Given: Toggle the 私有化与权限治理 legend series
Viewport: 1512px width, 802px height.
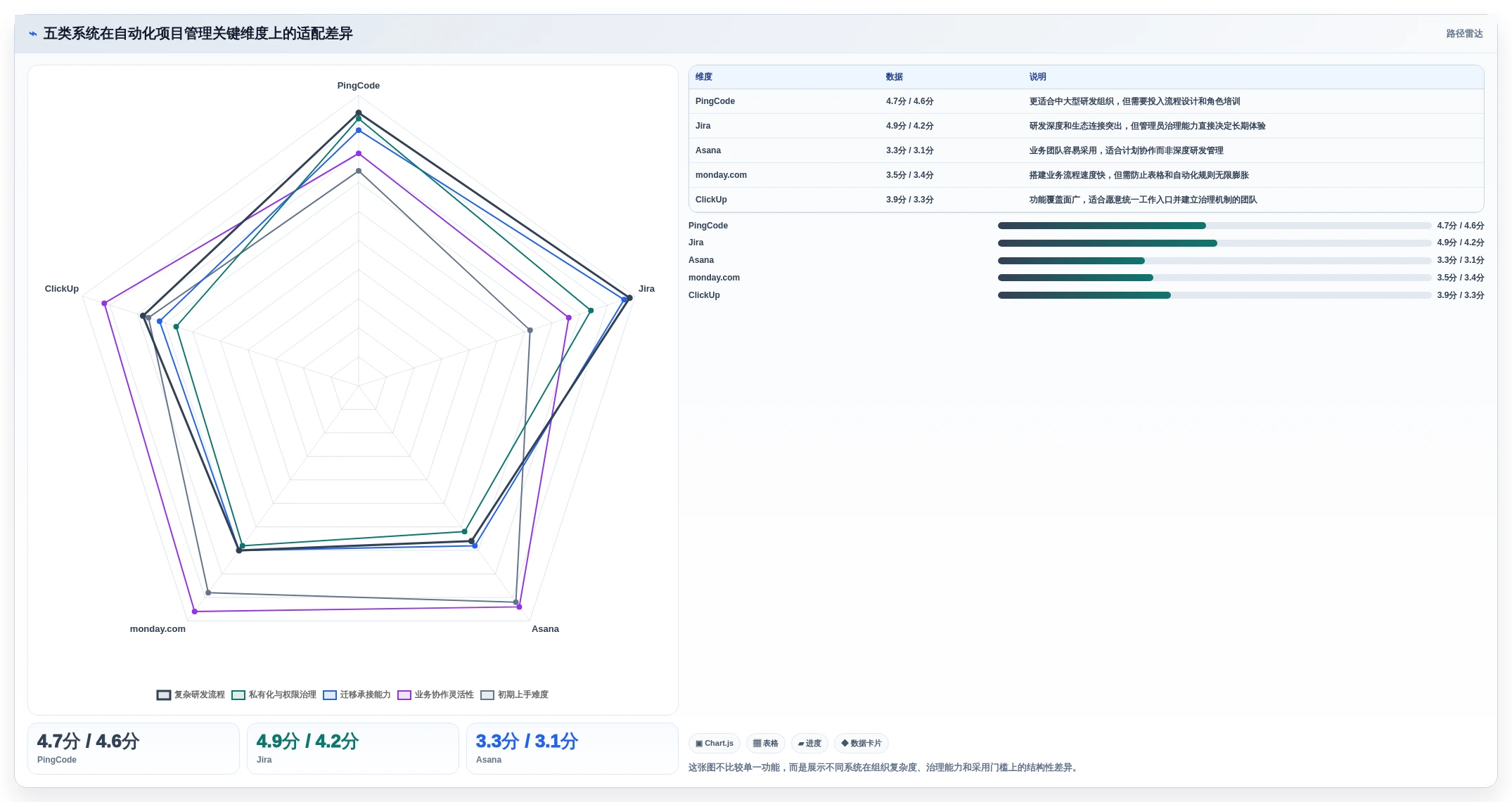Looking at the screenshot, I should point(274,694).
